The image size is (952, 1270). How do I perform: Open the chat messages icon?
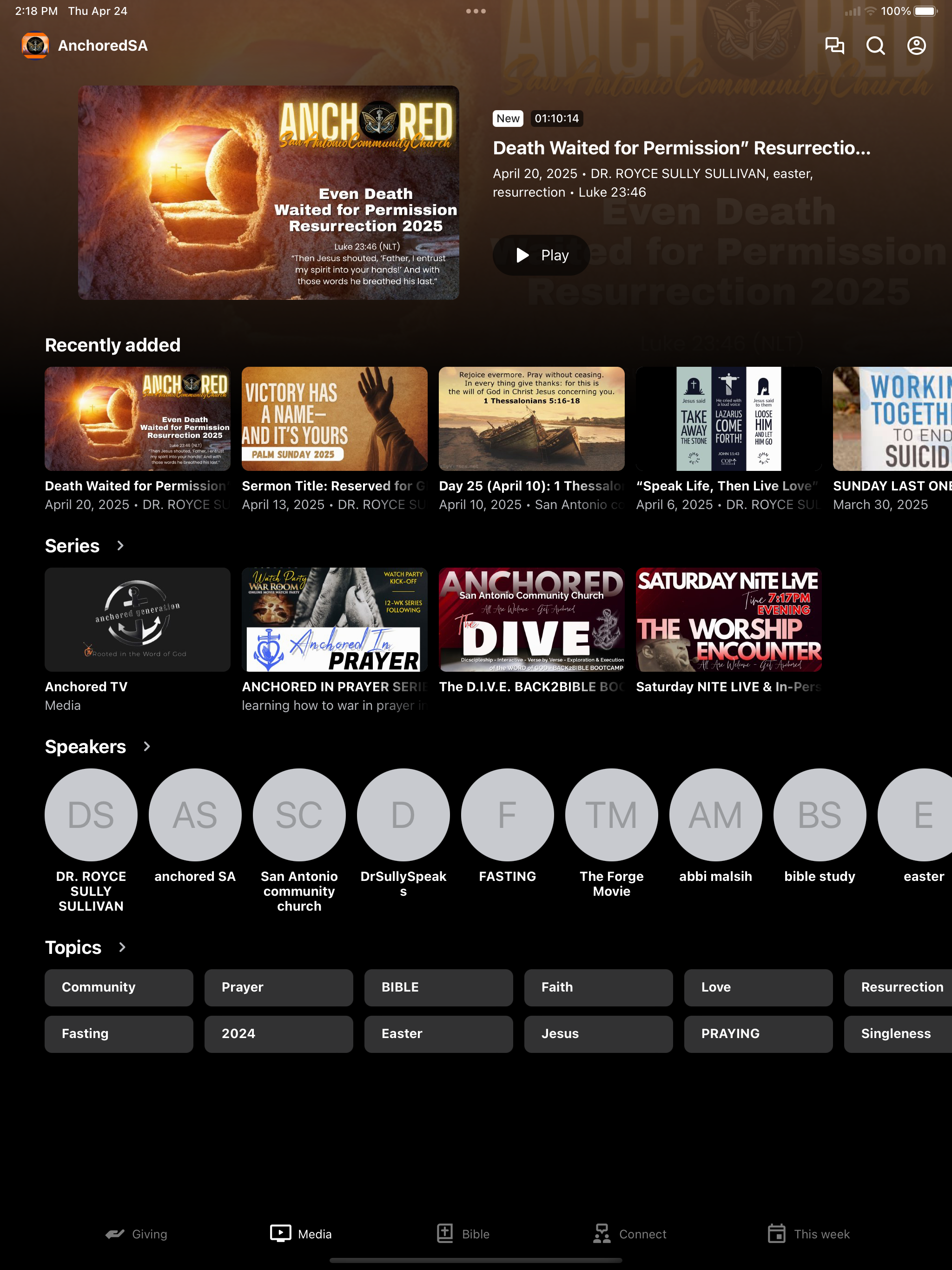[834, 46]
